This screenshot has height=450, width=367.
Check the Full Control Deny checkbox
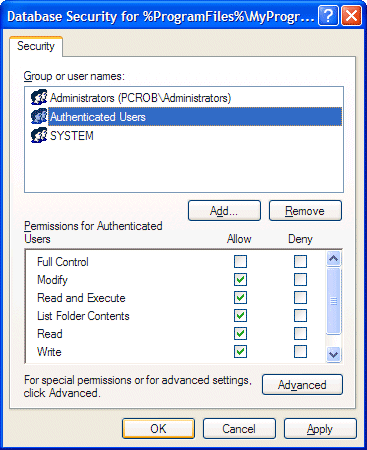coord(300,262)
